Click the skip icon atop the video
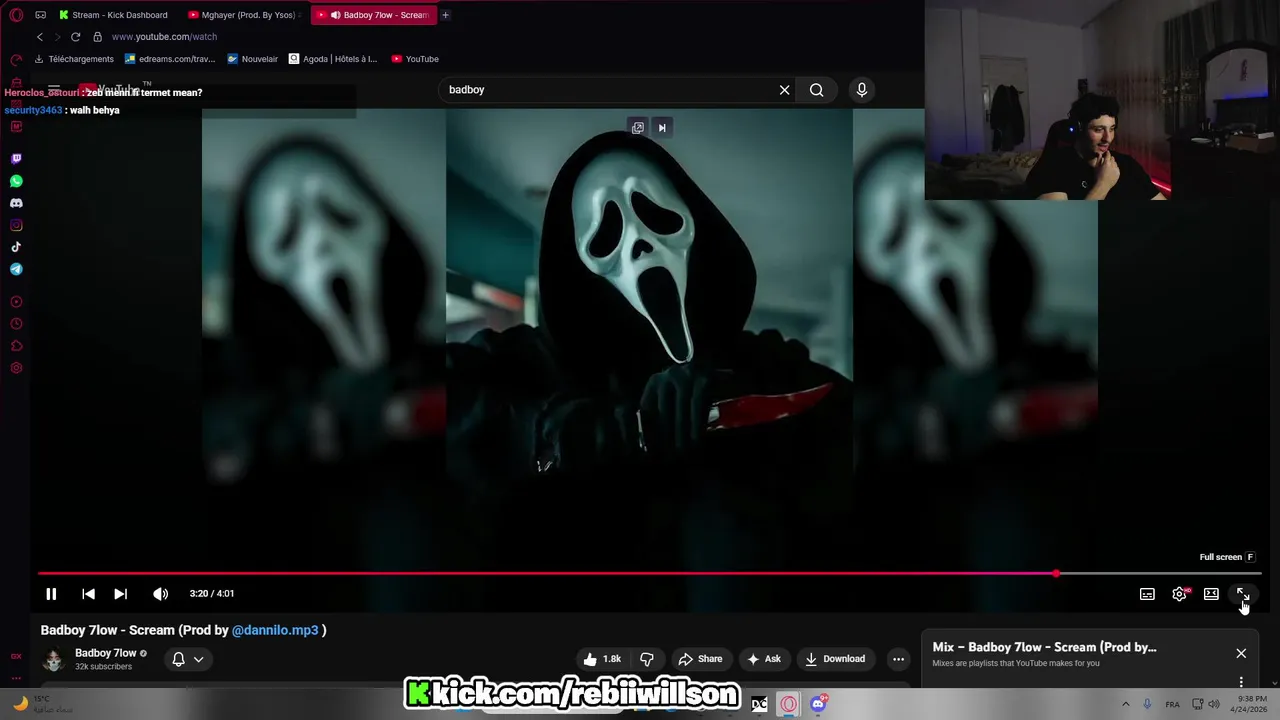Viewport: 1280px width, 720px height. coord(662,128)
